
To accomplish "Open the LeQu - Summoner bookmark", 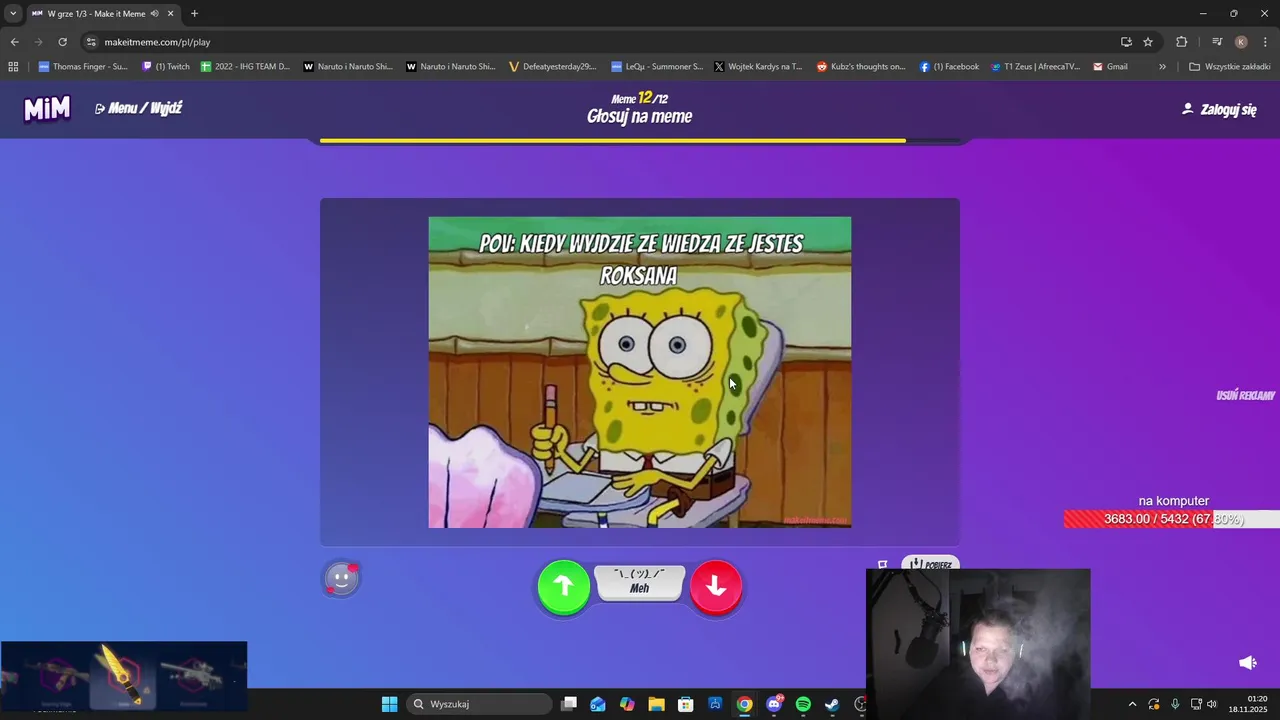I will click(657, 67).
